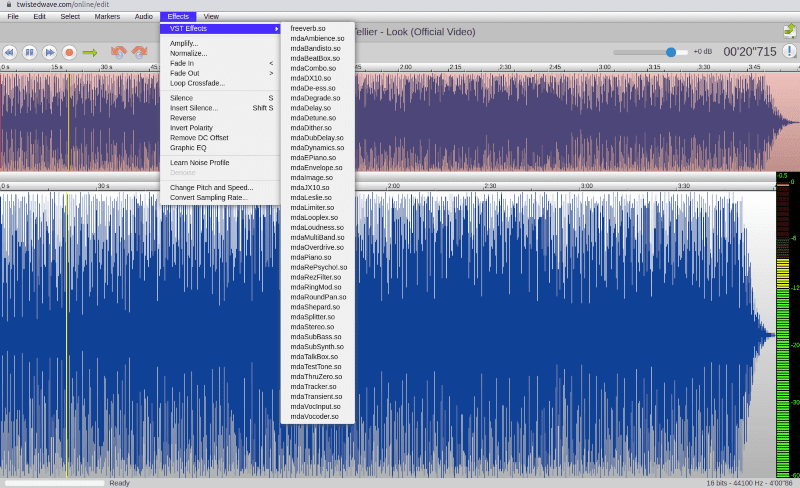The height and width of the screenshot is (488, 800).
Task: Click the browser address bar URL
Action: point(63,5)
